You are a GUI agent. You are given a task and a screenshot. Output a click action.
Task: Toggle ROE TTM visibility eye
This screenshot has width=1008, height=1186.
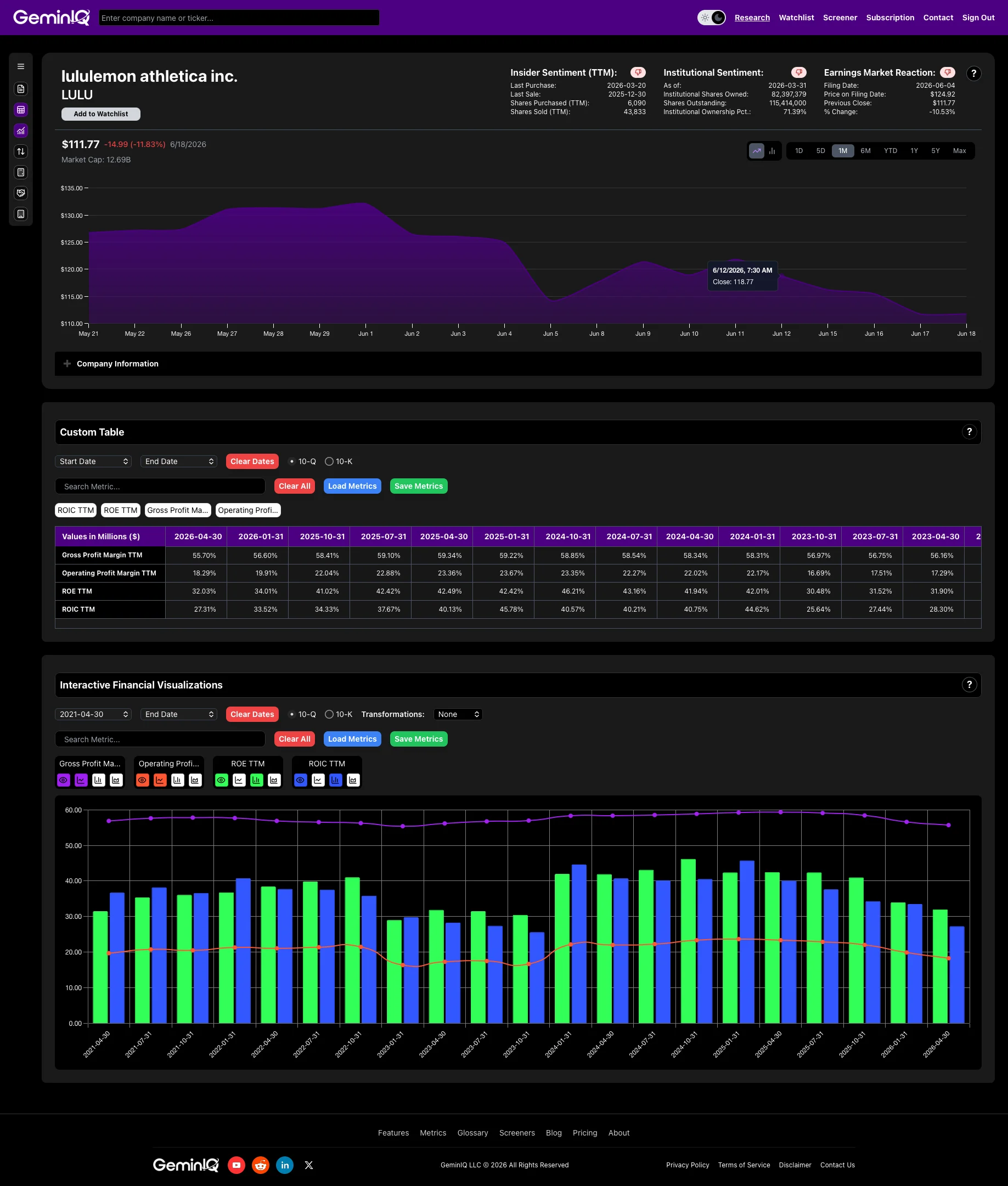(x=222, y=780)
